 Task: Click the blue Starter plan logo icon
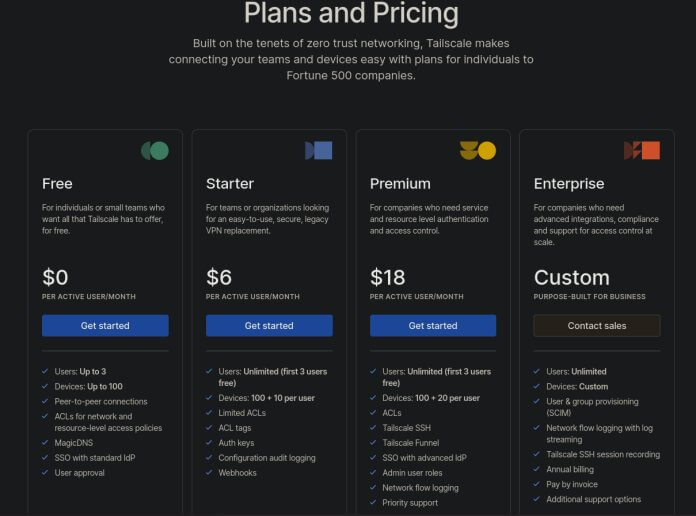318,151
